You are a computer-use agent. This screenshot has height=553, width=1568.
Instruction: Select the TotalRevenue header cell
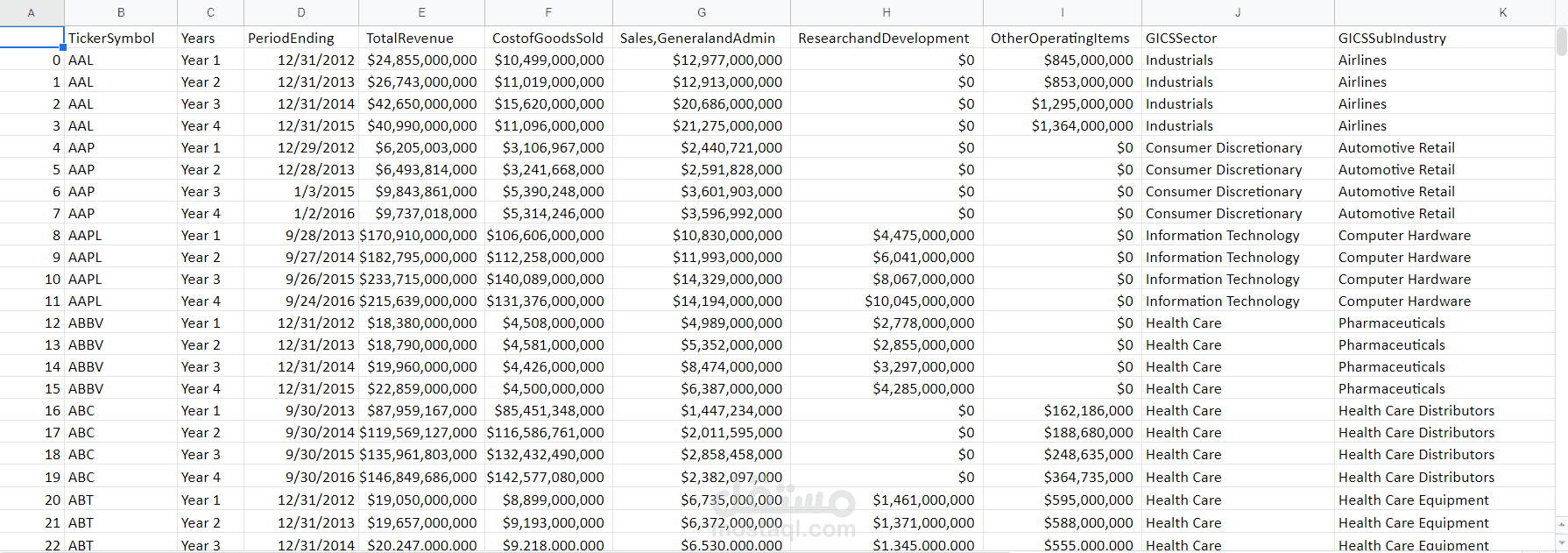click(x=421, y=38)
